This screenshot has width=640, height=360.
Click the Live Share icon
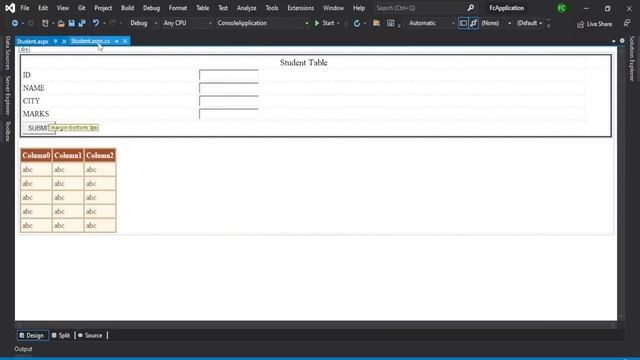[x=580, y=24]
